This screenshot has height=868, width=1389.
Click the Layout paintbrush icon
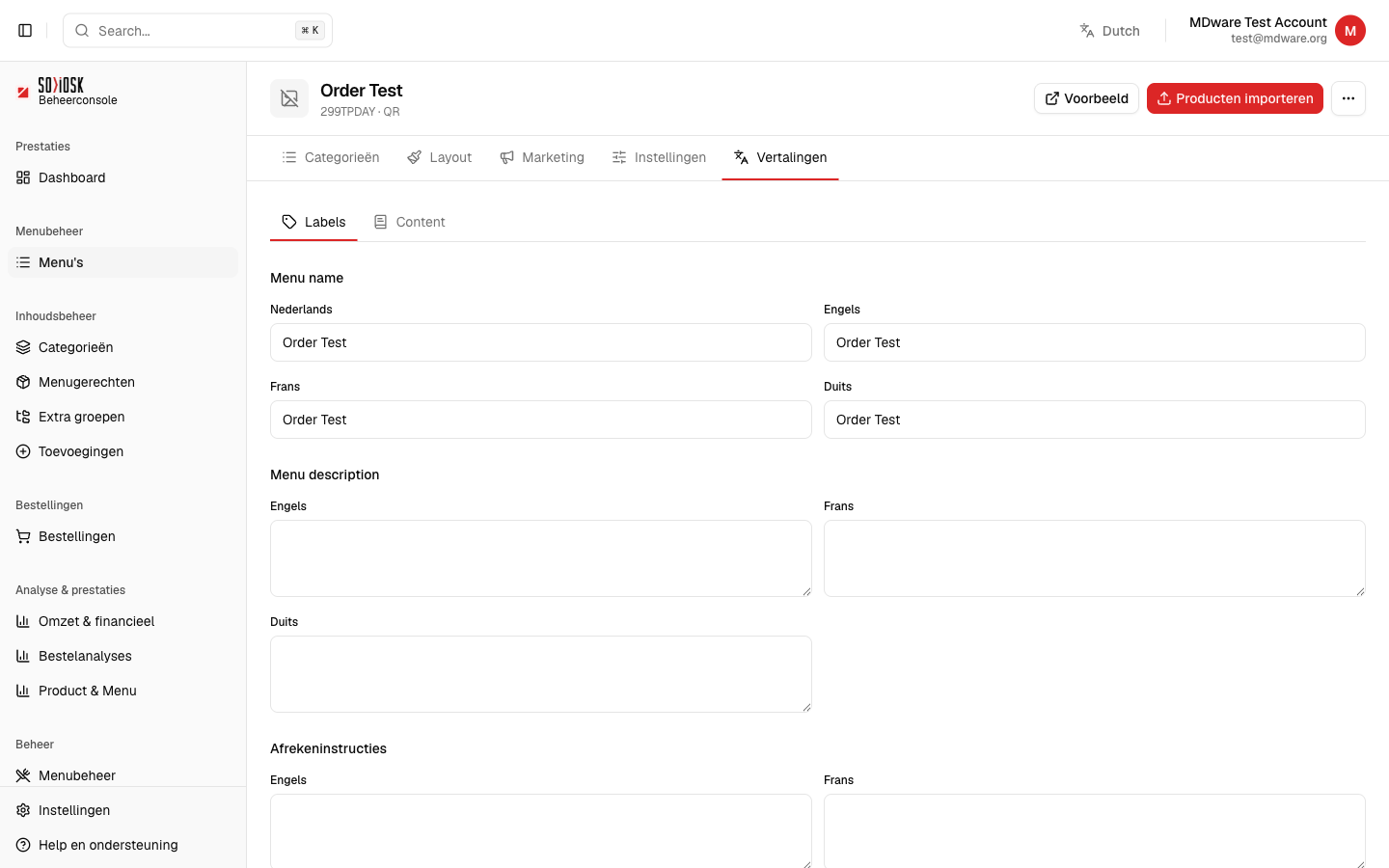click(414, 157)
